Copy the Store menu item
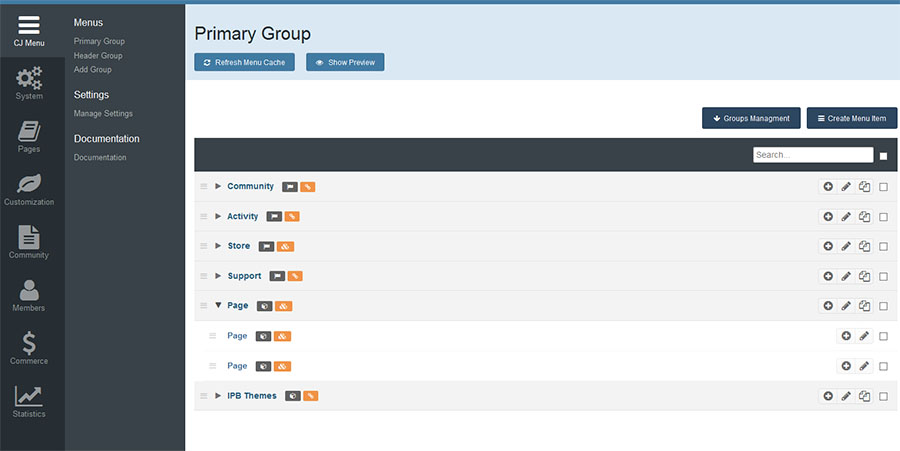The image size is (900, 451). (x=864, y=246)
